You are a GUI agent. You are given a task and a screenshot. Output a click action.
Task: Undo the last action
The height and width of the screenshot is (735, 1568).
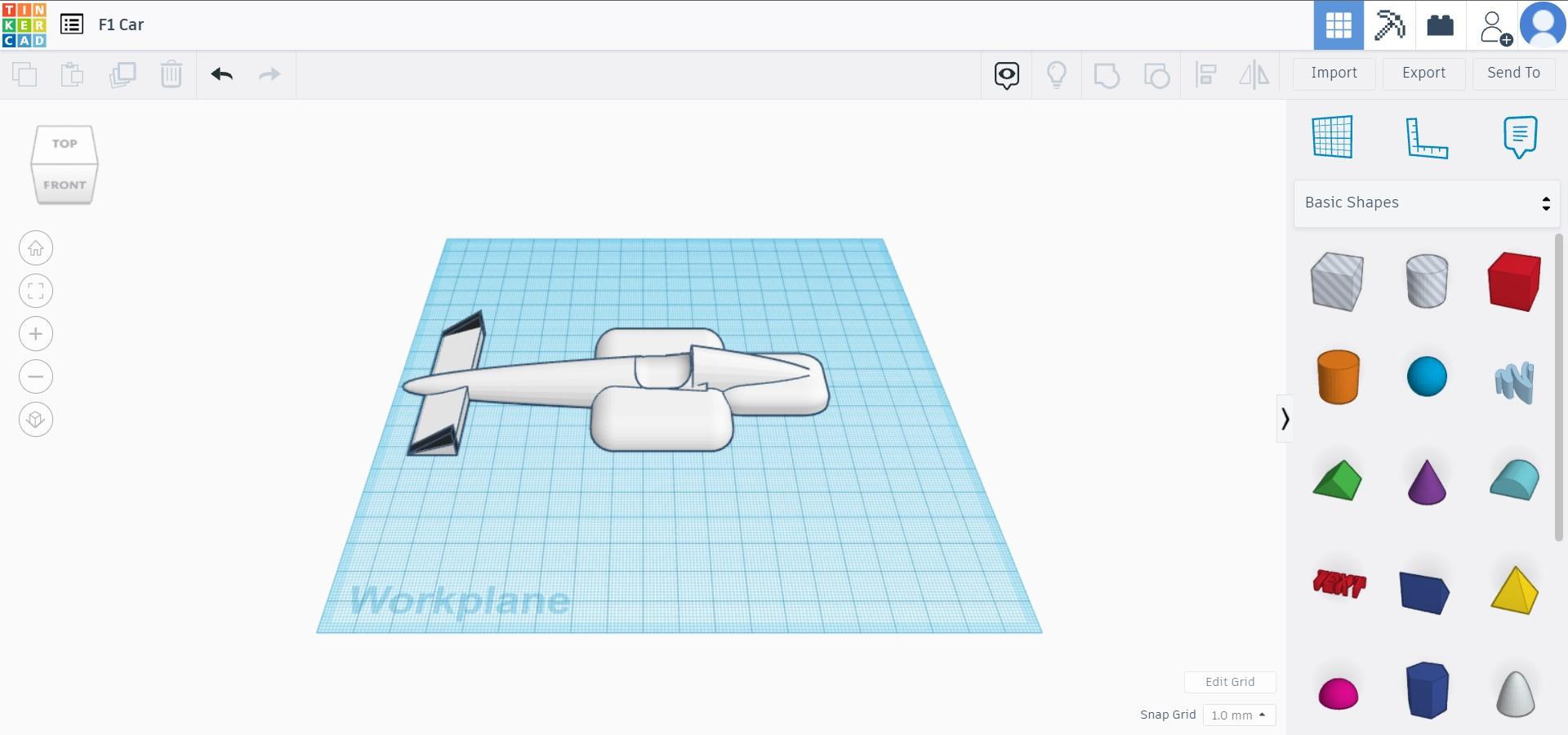(x=222, y=74)
